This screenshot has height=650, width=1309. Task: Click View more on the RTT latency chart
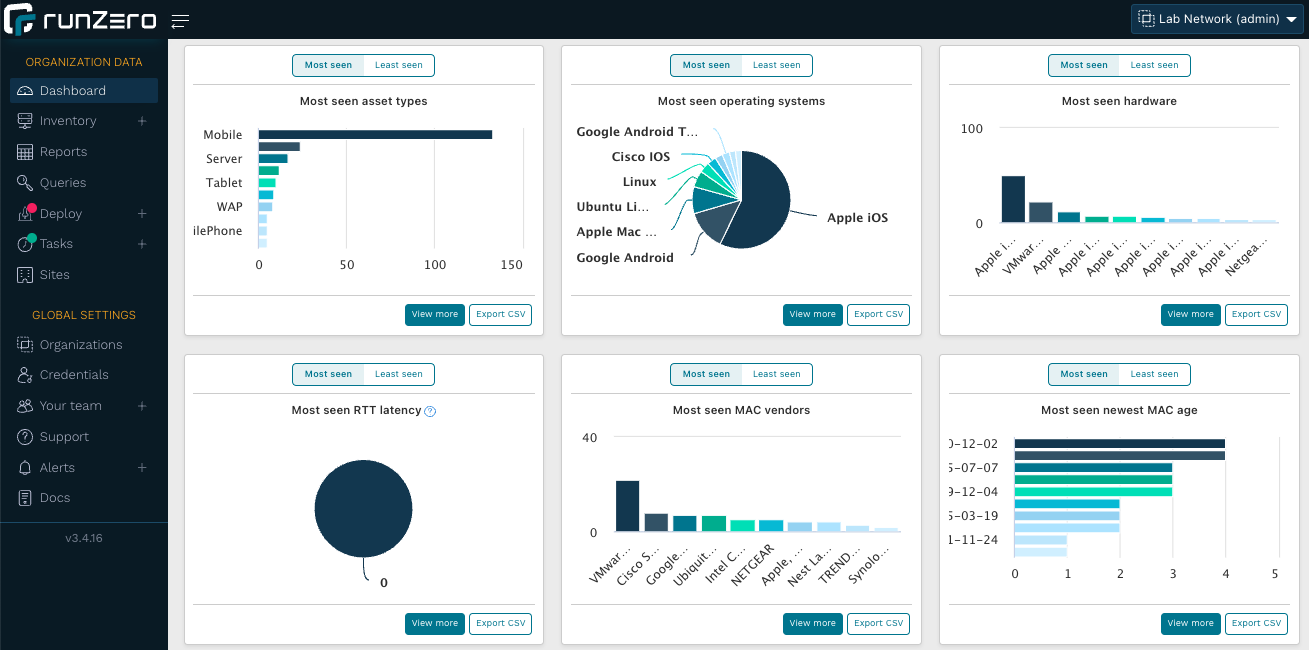434,623
